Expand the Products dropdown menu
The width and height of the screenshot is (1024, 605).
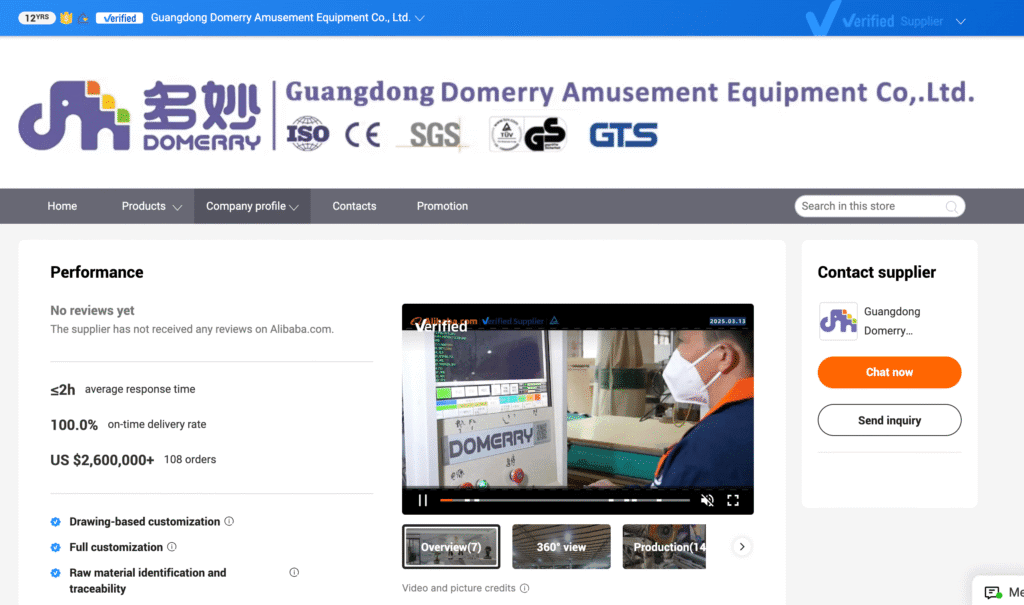[x=150, y=206]
